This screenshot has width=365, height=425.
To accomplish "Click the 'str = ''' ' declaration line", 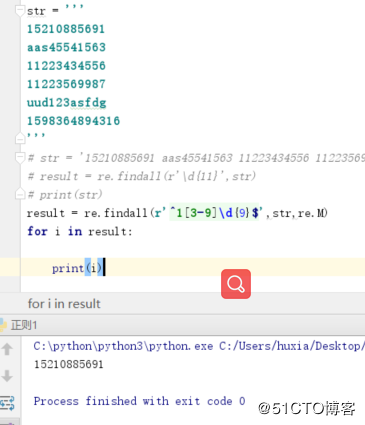I will pos(55,11).
